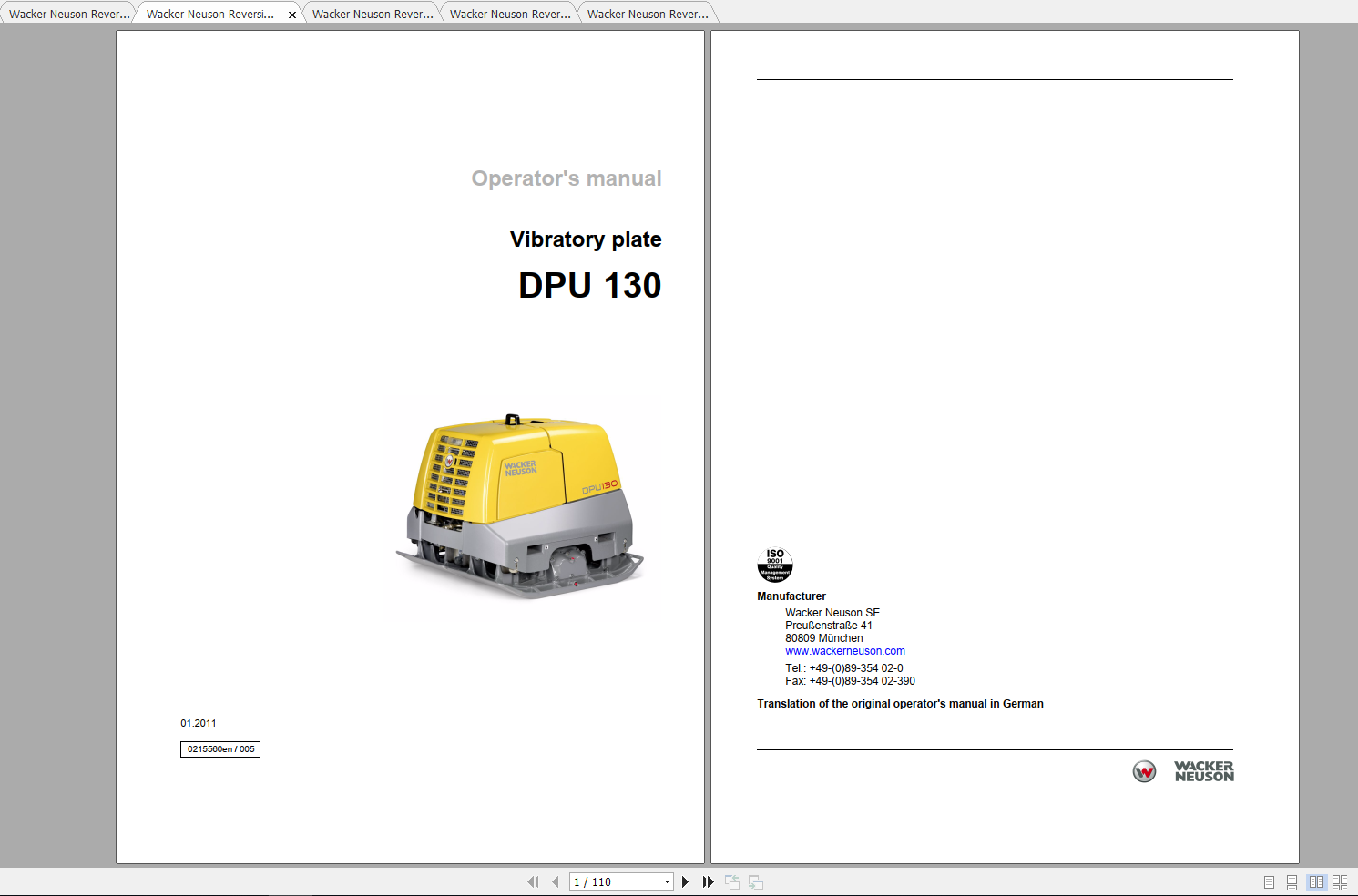Click the 80809 München line
Image resolution: width=1358 pixels, height=896 pixels.
[x=824, y=638]
